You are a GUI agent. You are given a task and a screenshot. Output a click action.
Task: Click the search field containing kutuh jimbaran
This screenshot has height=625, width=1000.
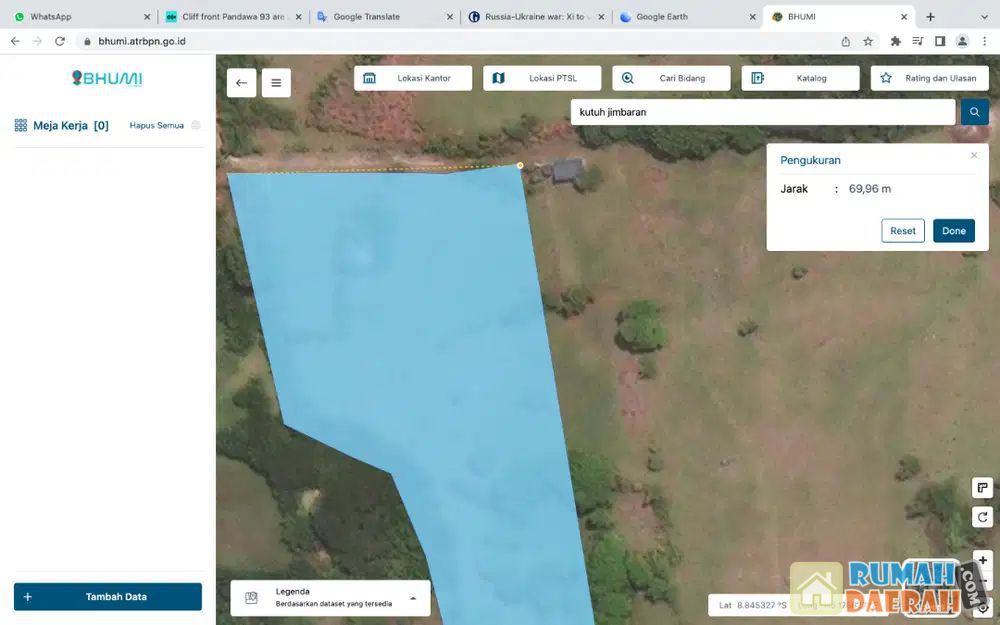point(762,112)
